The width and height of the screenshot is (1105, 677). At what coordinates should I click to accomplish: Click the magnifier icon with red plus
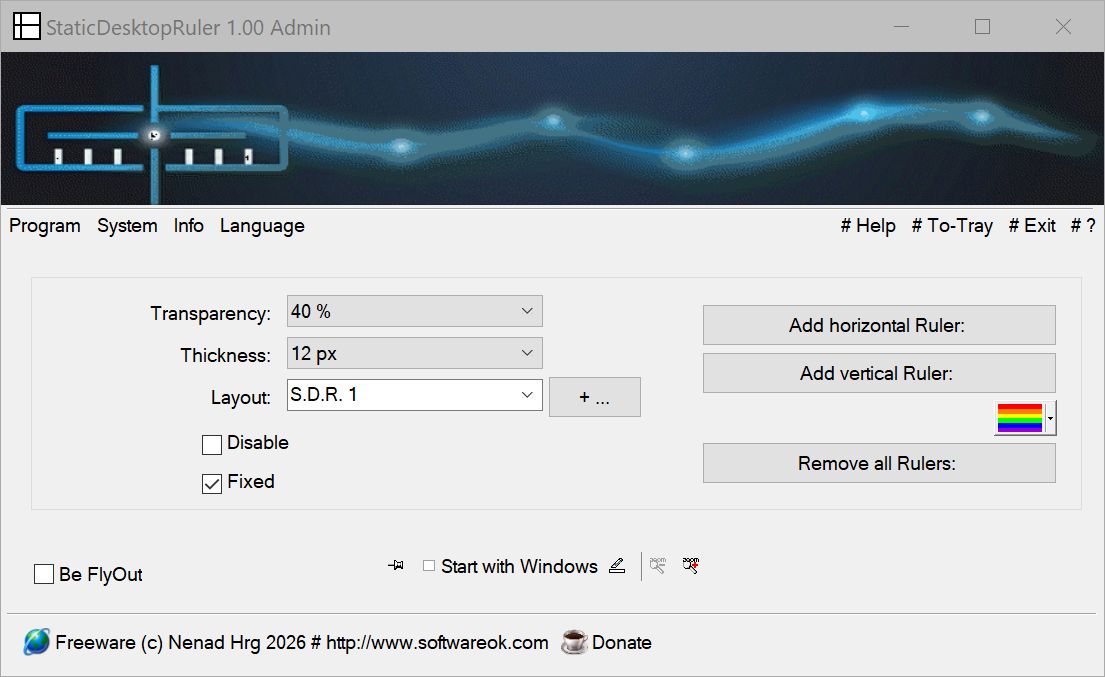(x=690, y=565)
